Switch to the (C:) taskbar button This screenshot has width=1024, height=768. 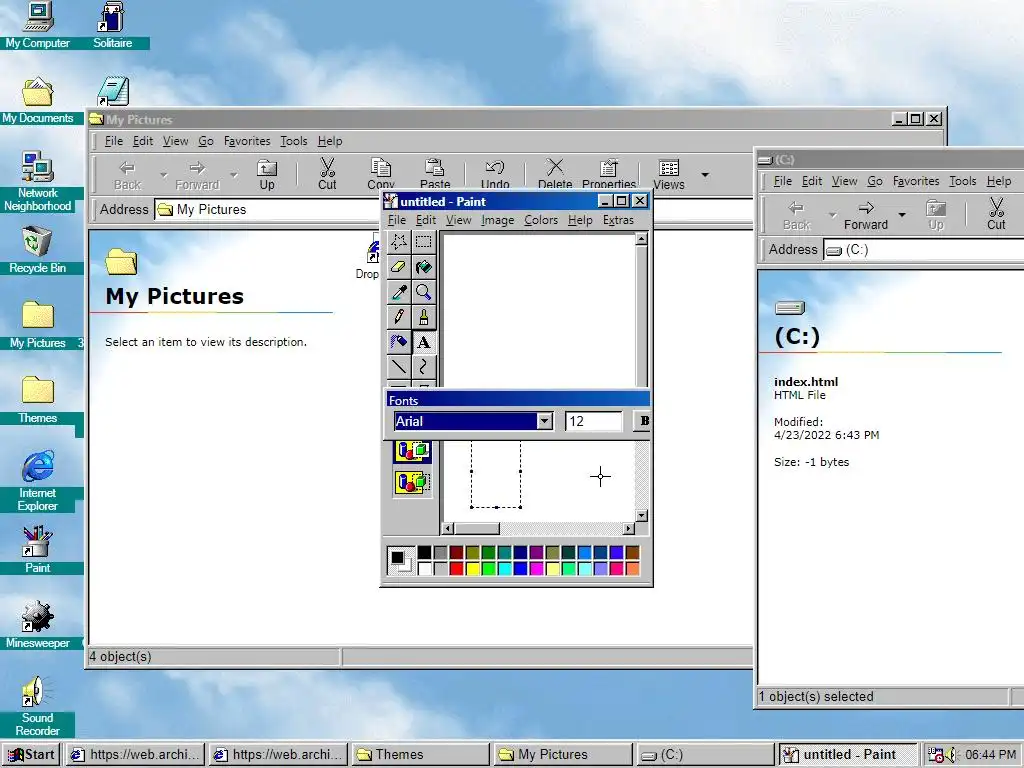[x=705, y=755]
